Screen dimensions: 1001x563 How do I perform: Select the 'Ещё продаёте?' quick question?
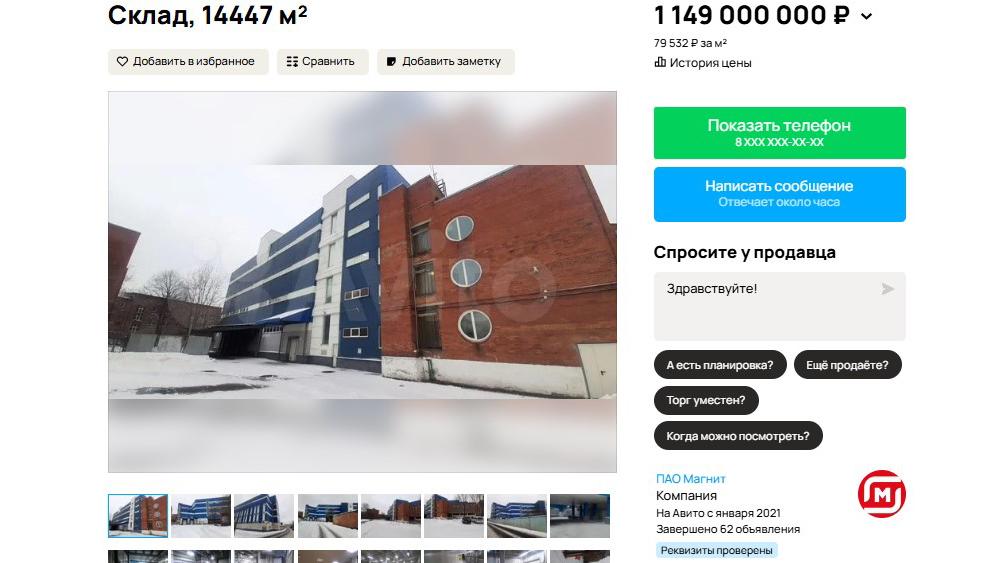[847, 365]
